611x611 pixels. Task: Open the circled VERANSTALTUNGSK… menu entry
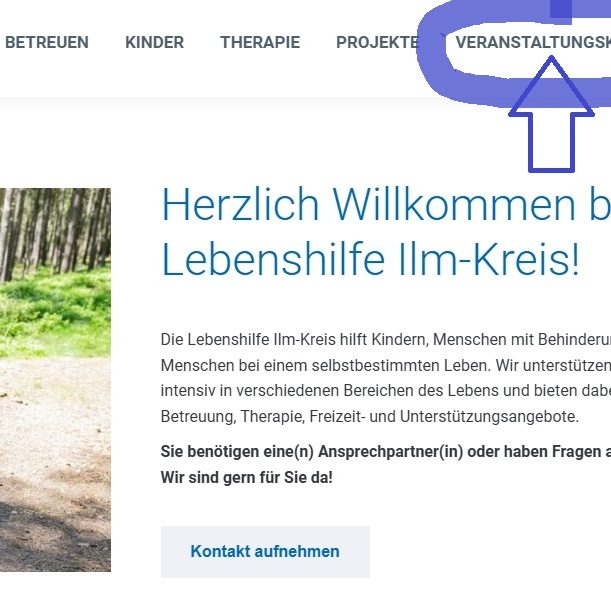533,42
